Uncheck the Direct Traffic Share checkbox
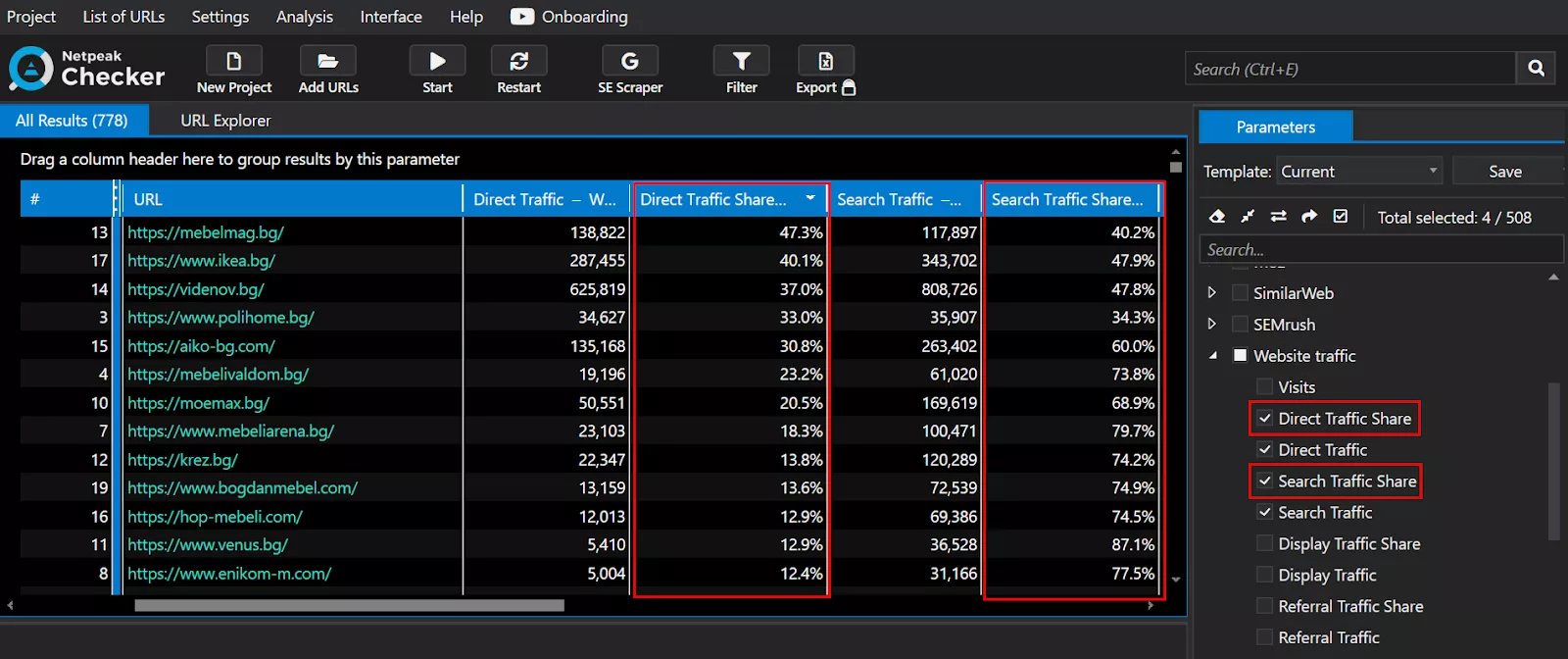Image resolution: width=1568 pixels, height=659 pixels. coord(1265,419)
